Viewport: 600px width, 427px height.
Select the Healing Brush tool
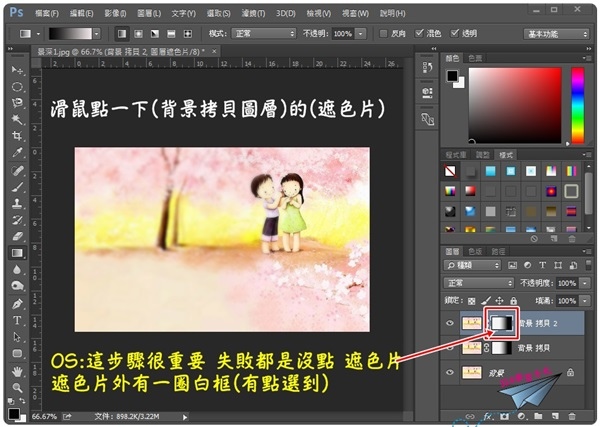[x=17, y=170]
